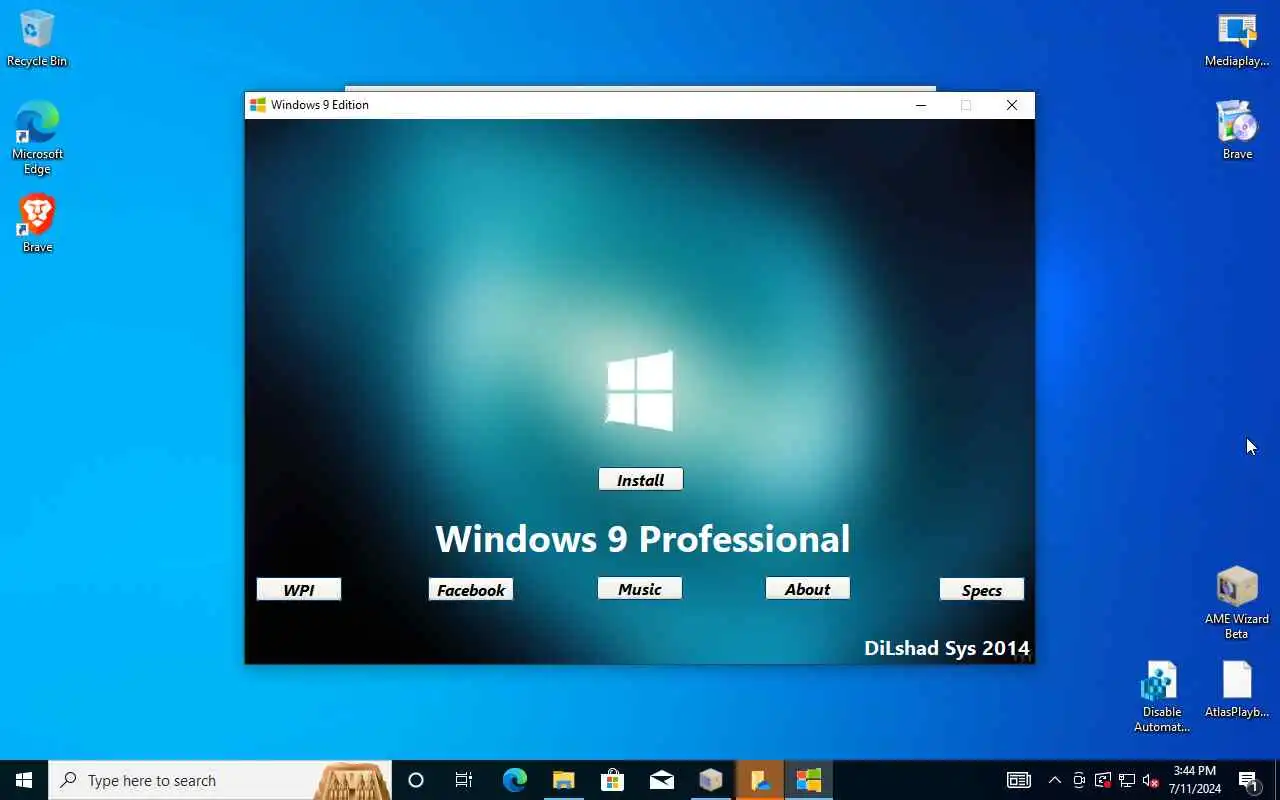Click the taskbar search box
Screen dimensions: 1280x800
pos(220,780)
